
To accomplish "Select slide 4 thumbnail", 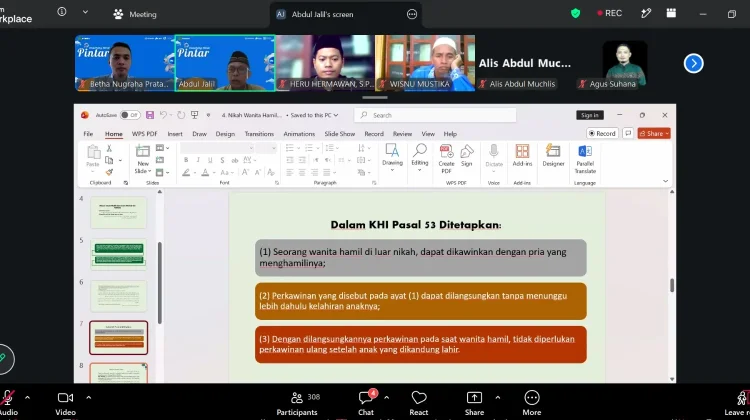I will [x=119, y=212].
